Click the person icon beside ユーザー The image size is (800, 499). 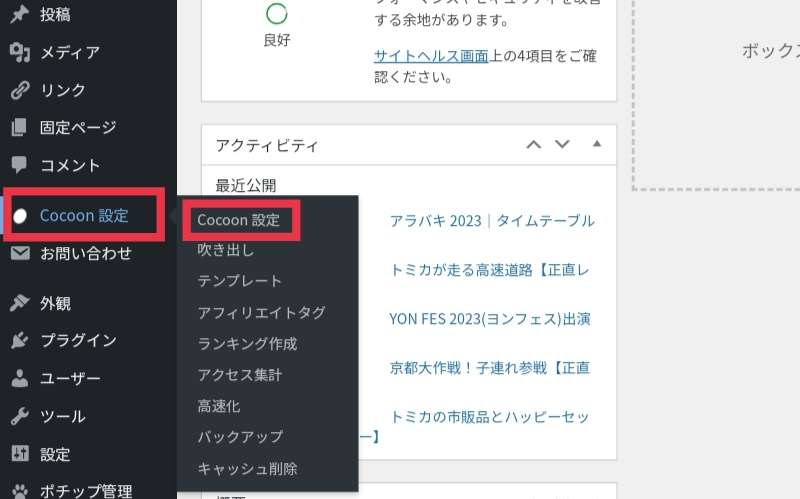coord(19,378)
